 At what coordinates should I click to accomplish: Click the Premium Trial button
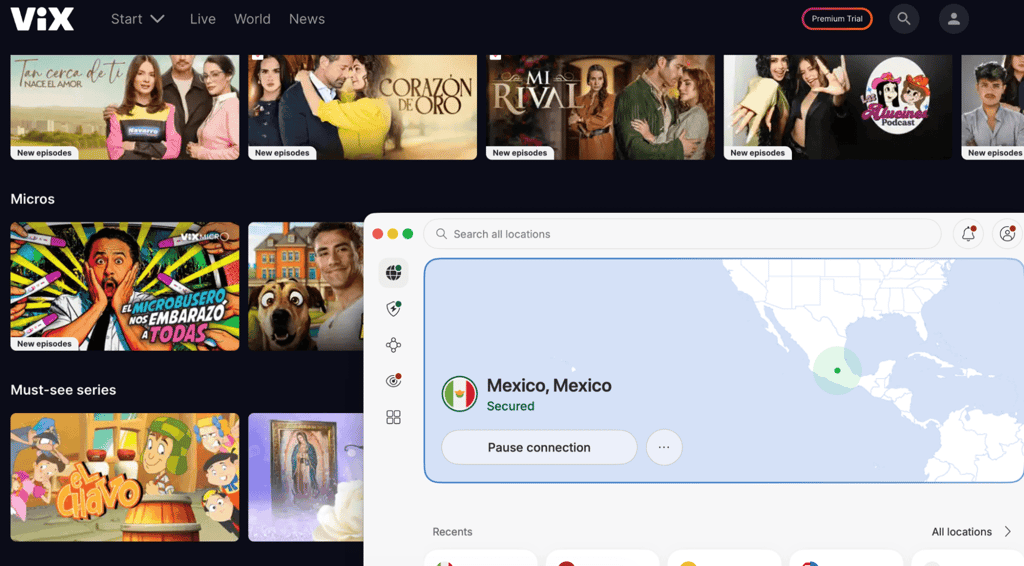(837, 19)
